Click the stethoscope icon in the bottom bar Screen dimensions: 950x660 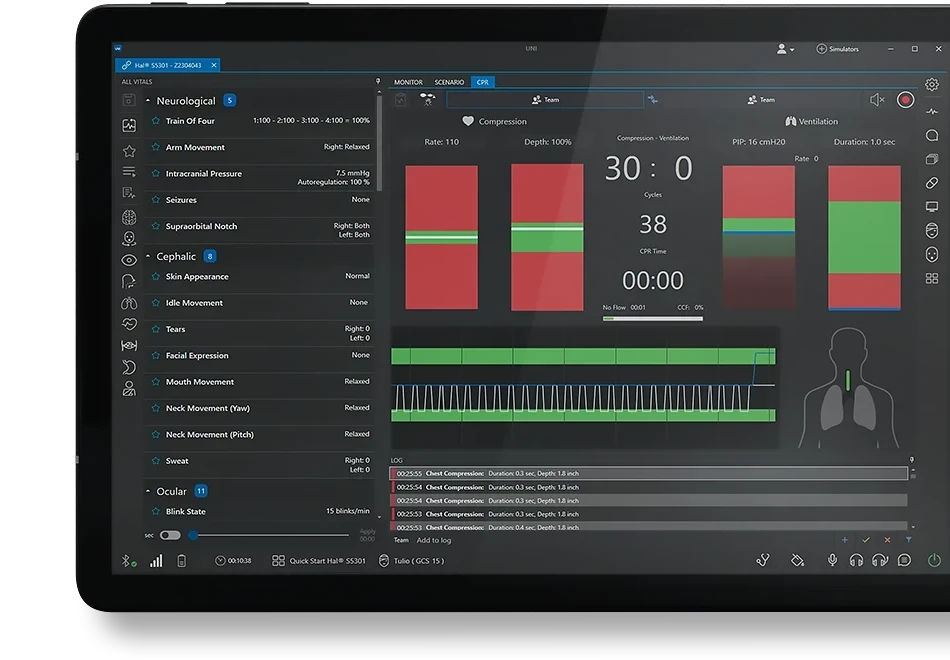[x=763, y=561]
